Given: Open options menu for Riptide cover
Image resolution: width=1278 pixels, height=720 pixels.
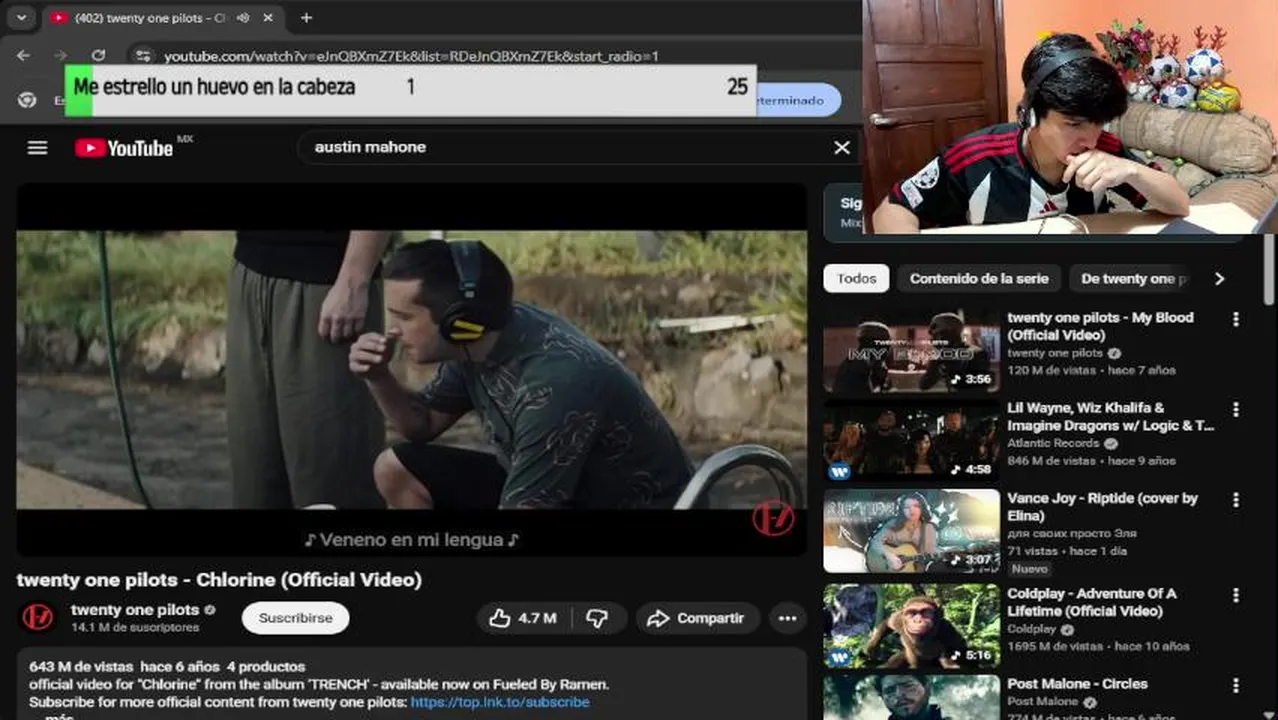Looking at the screenshot, I should [x=1236, y=499].
